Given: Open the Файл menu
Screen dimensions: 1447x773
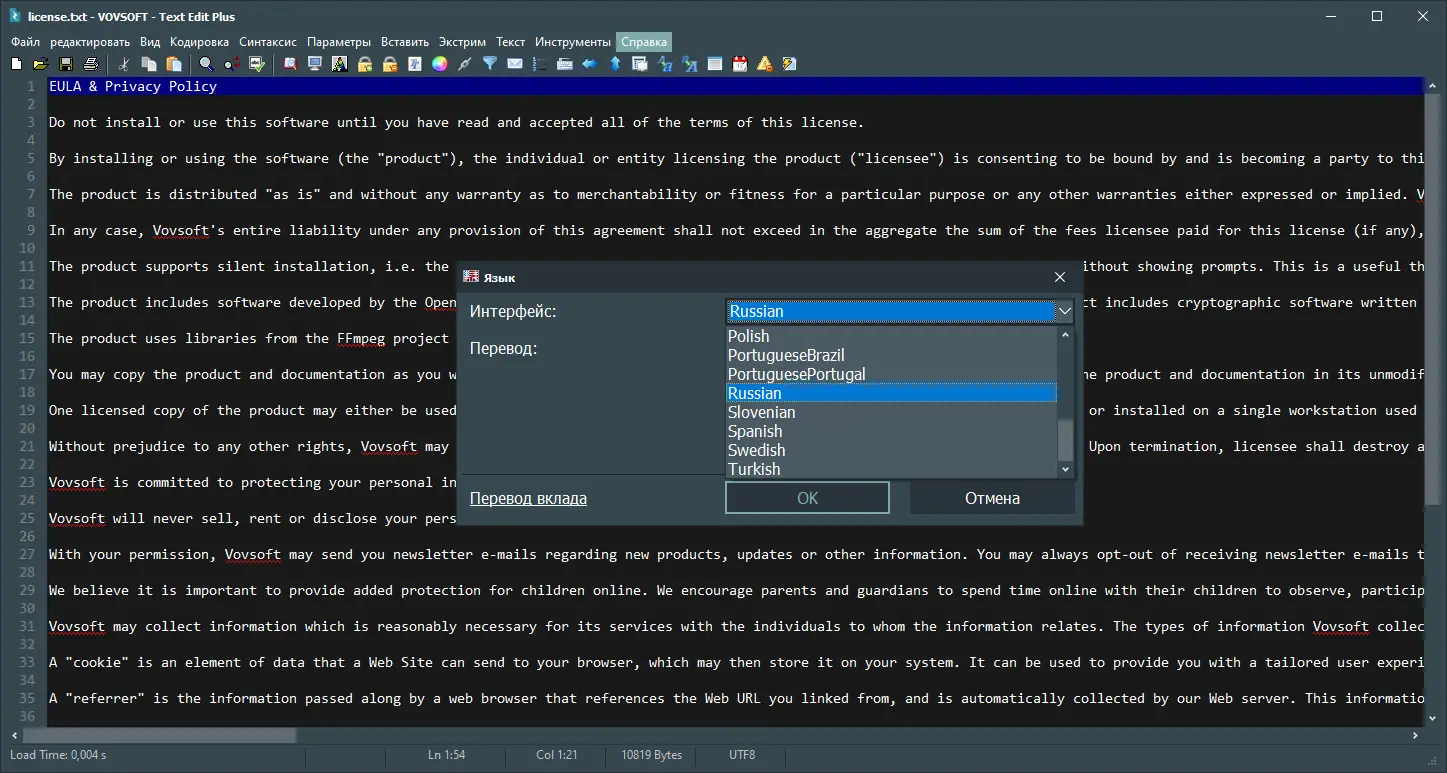Looking at the screenshot, I should pos(26,42).
